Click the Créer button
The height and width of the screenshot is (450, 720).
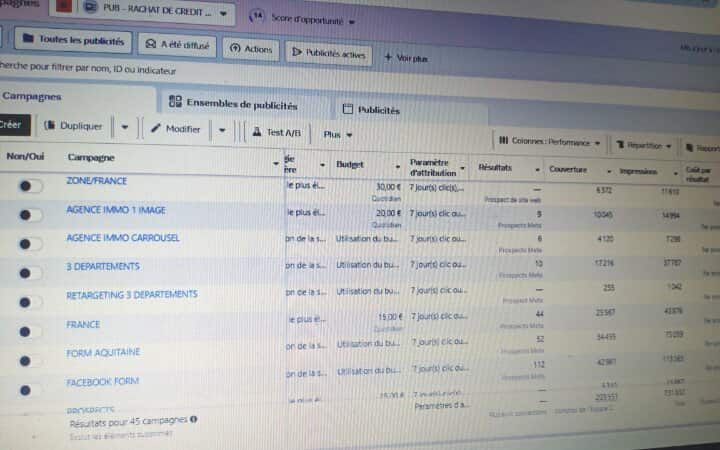[14, 125]
